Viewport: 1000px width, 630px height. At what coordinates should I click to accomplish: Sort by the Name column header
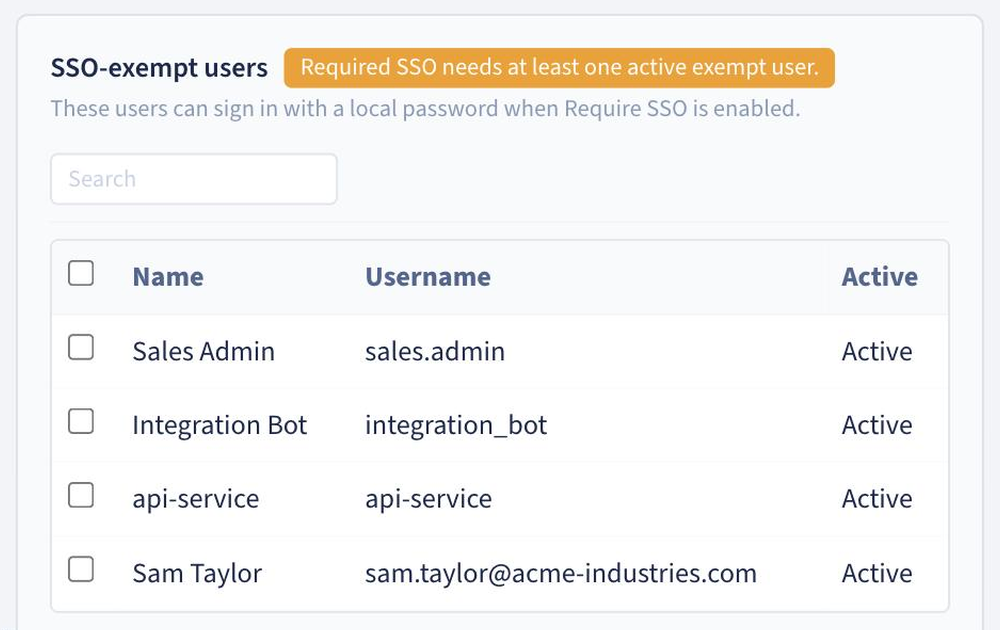pos(168,277)
